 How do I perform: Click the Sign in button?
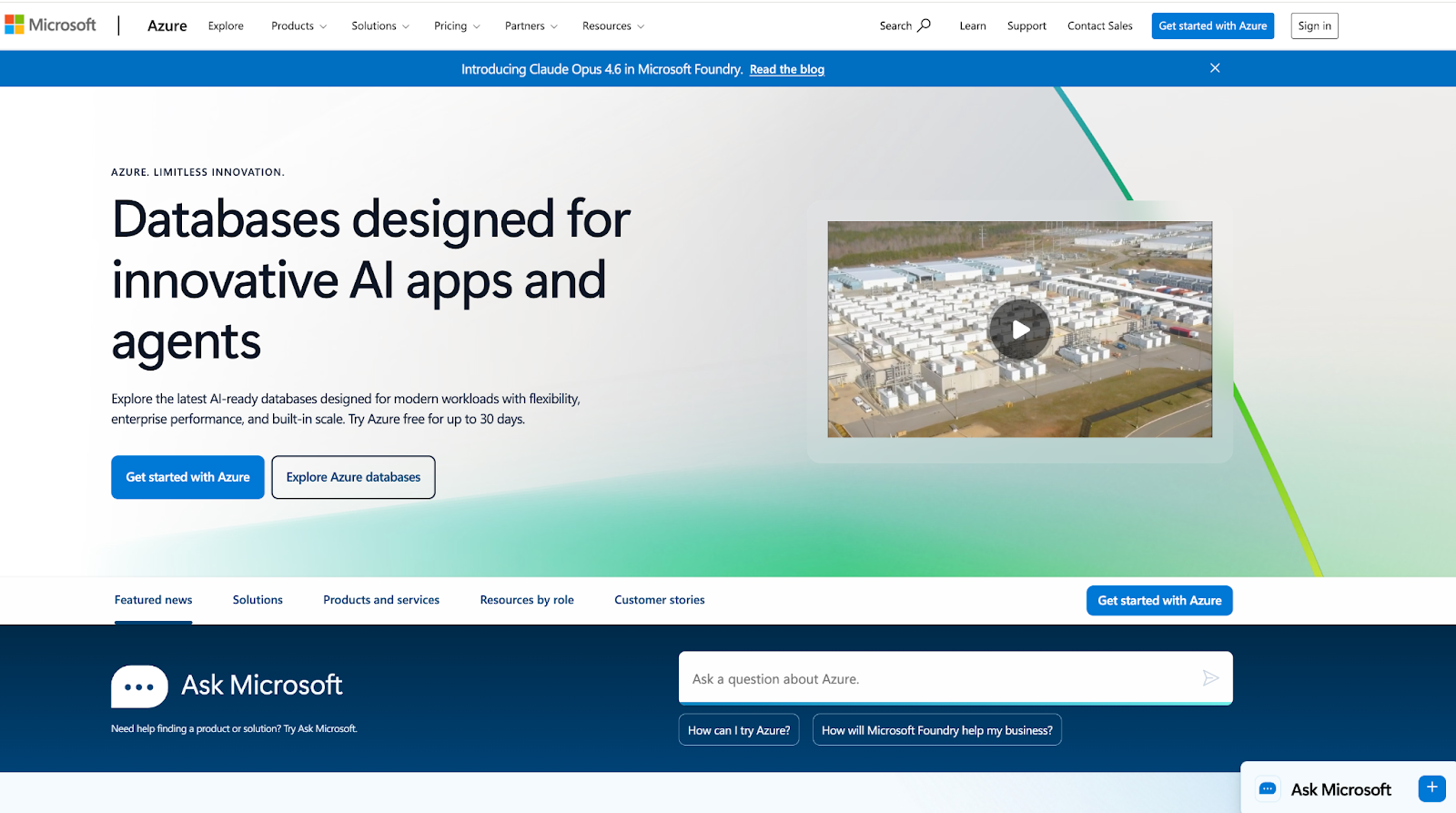pyautogui.click(x=1315, y=26)
